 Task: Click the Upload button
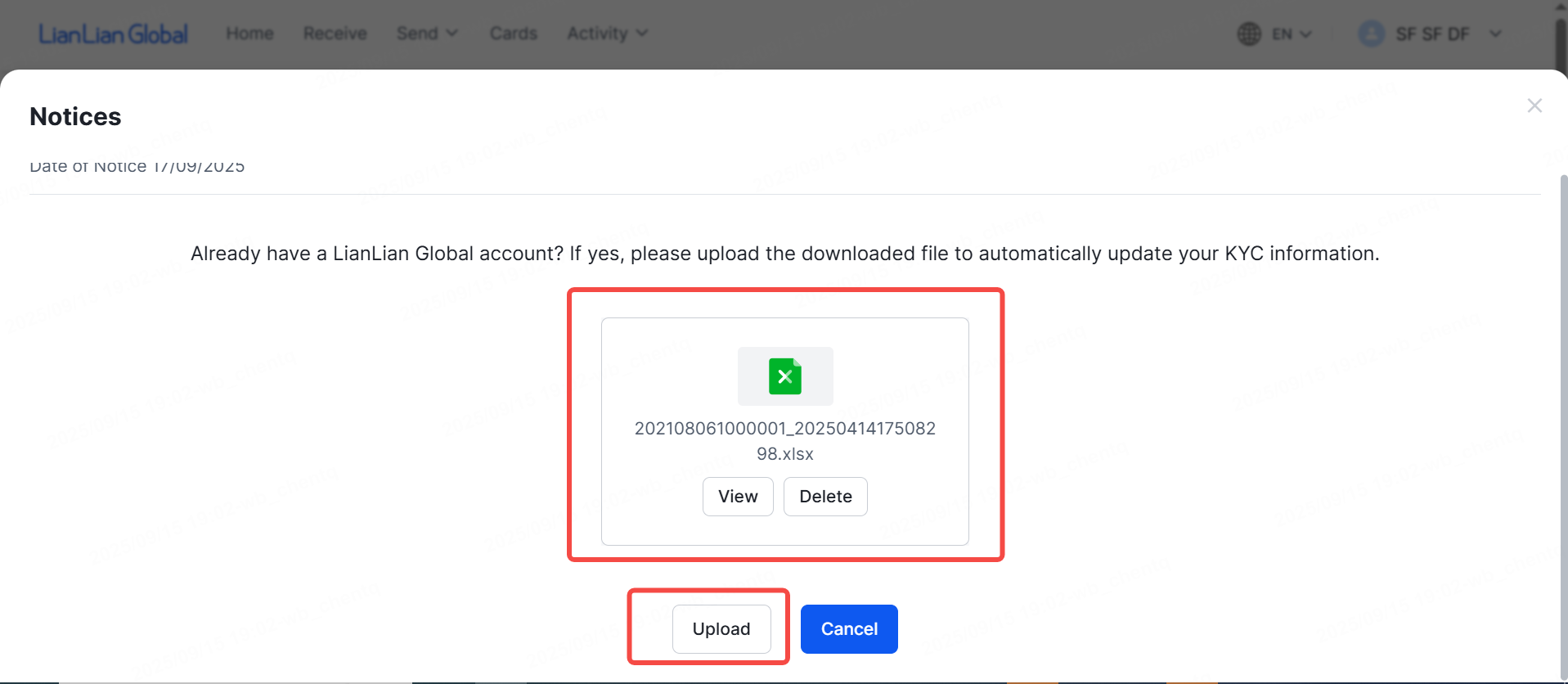721,629
